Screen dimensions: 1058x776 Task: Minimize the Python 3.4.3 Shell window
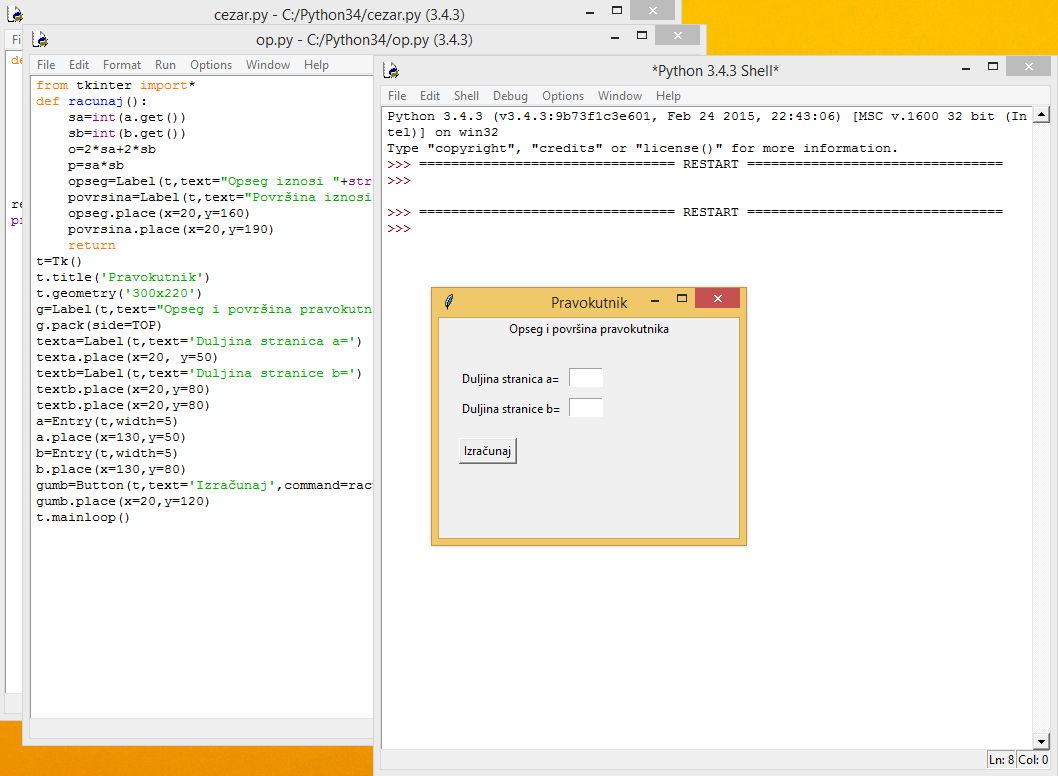coord(966,69)
